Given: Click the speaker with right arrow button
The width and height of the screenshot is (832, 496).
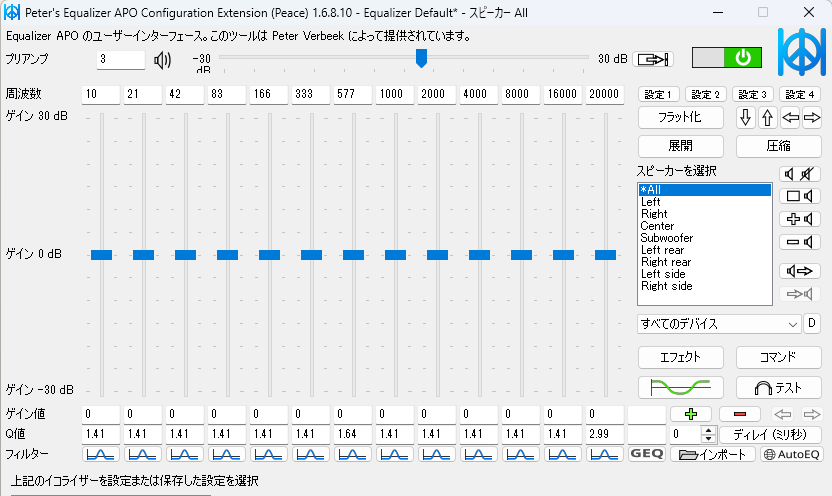Looking at the screenshot, I should pos(800,271).
